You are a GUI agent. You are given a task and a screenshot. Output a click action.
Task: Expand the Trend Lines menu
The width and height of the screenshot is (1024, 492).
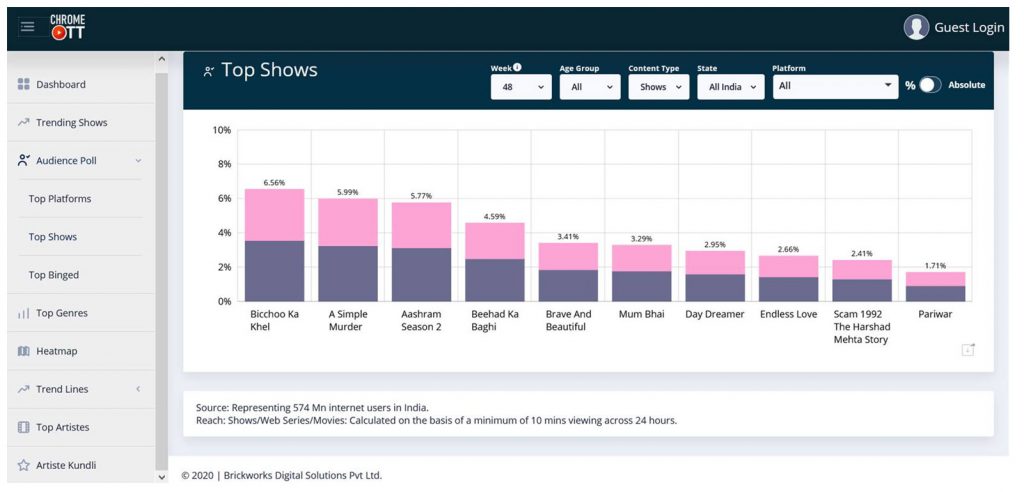tap(138, 389)
